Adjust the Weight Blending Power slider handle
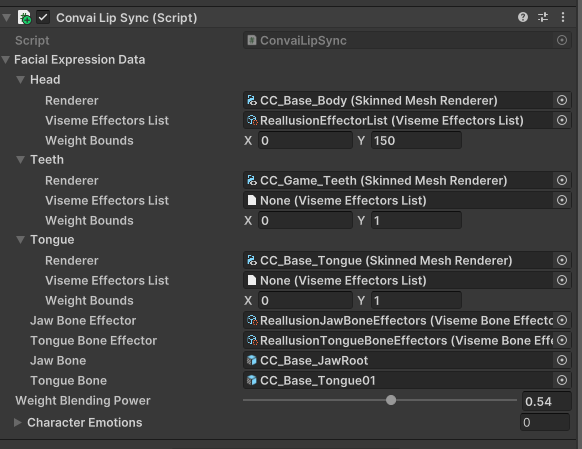The image size is (582, 449). coord(390,400)
